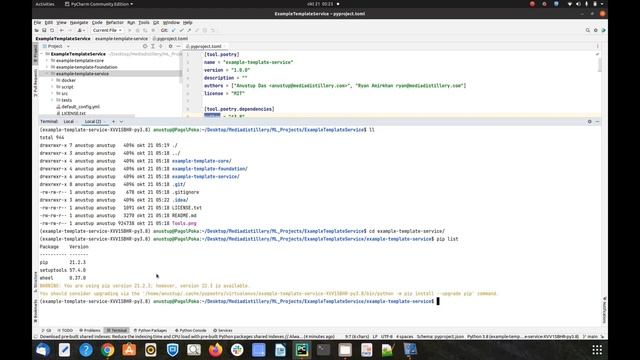The width and height of the screenshot is (640, 360).
Task: Open the View menu
Action: [x=61, y=22]
